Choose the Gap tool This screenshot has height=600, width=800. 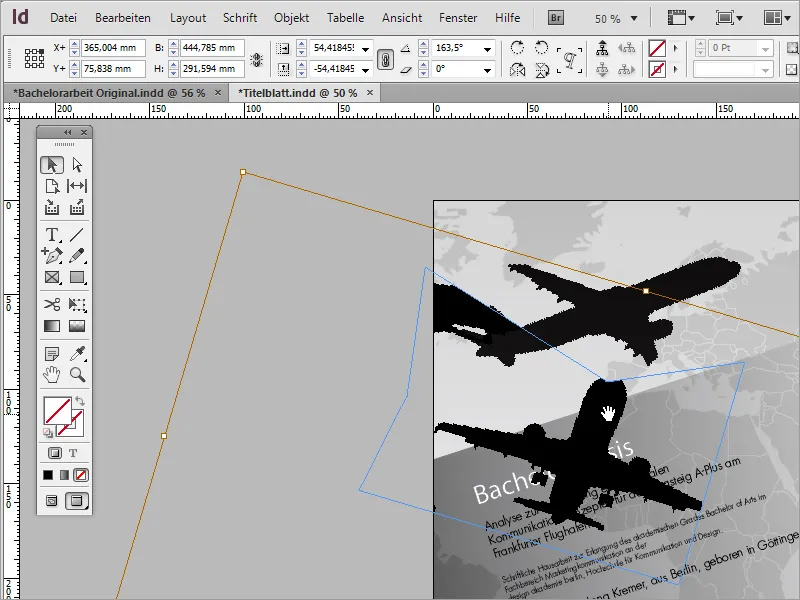pyautogui.click(x=77, y=186)
